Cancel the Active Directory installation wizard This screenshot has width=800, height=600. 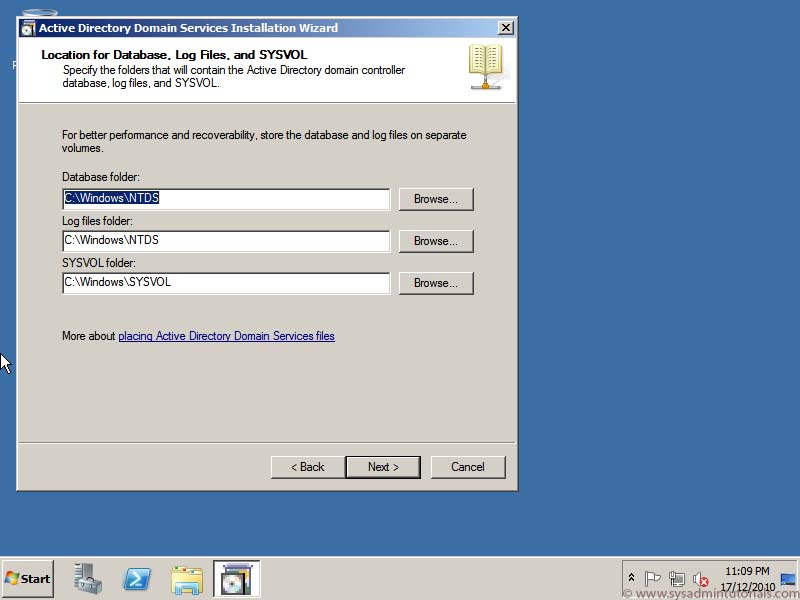coord(468,466)
